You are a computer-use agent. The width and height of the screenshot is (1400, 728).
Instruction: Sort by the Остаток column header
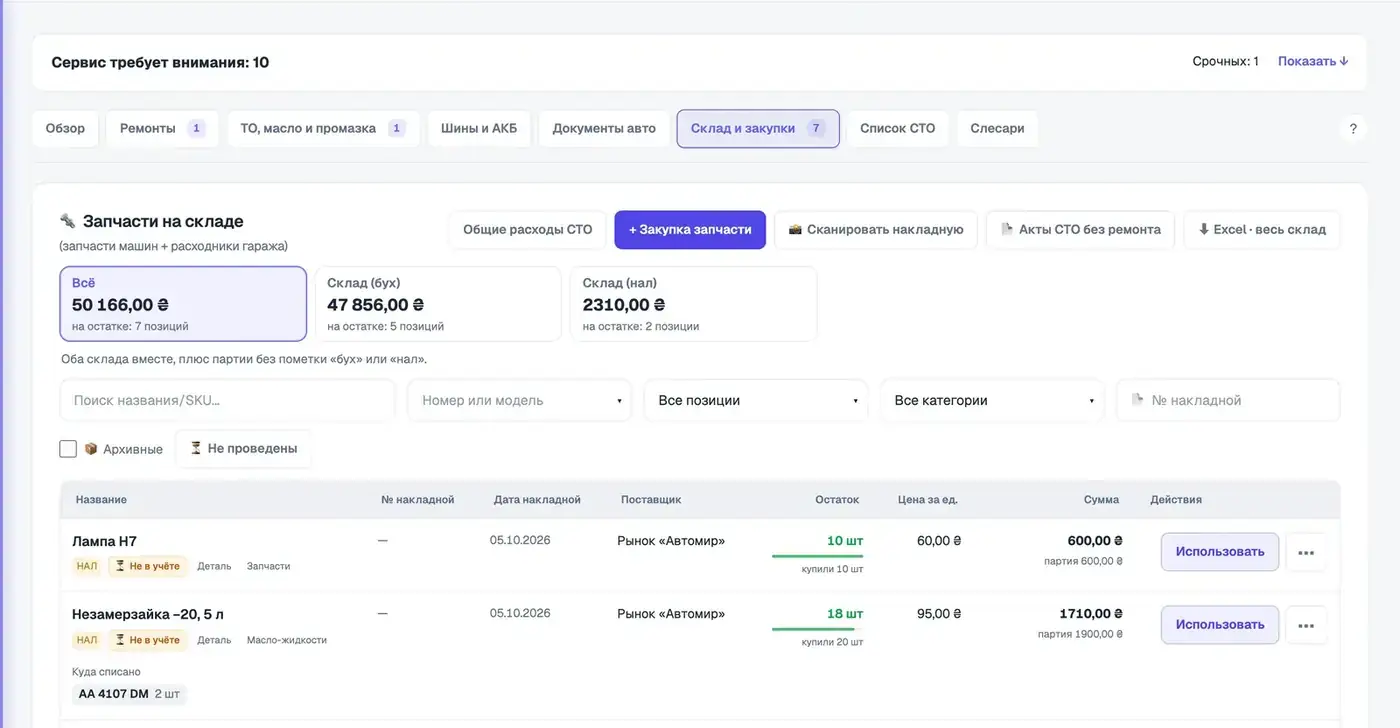pos(837,499)
